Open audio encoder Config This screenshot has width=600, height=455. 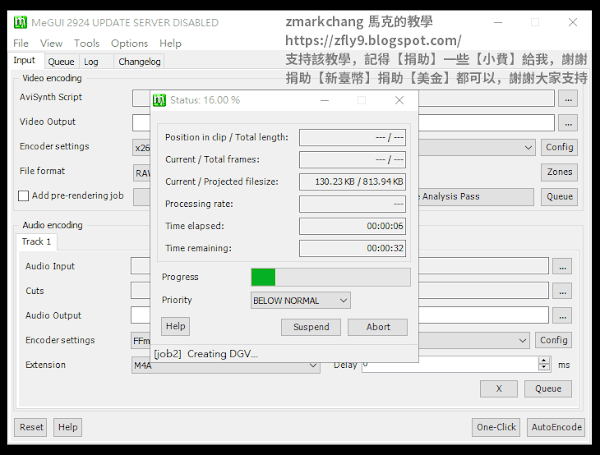point(553,340)
